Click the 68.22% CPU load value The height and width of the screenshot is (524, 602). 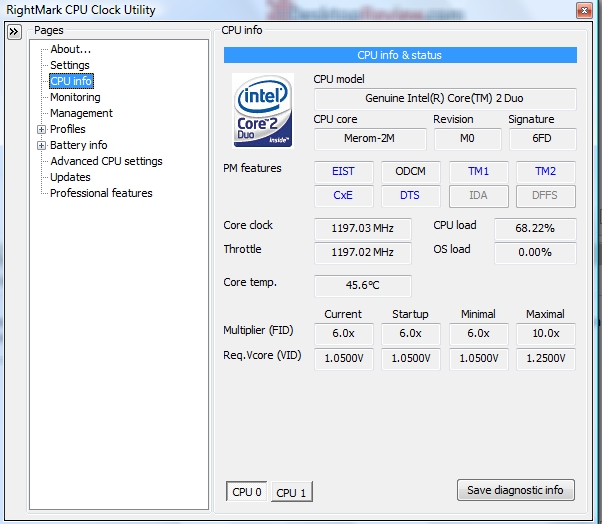point(535,229)
